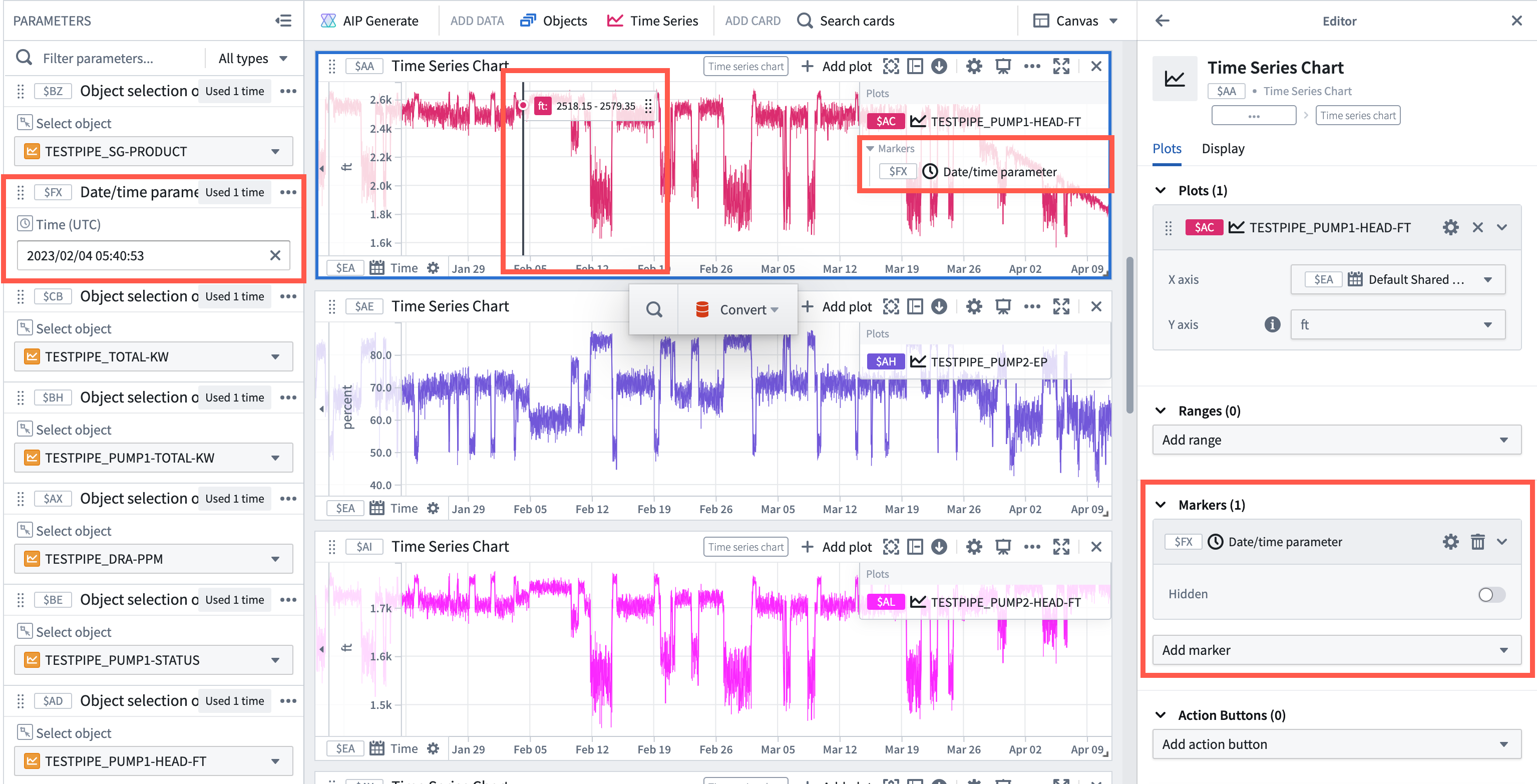The height and width of the screenshot is (784, 1537).
Task: Open Objects under Add Data
Action: [x=553, y=21]
